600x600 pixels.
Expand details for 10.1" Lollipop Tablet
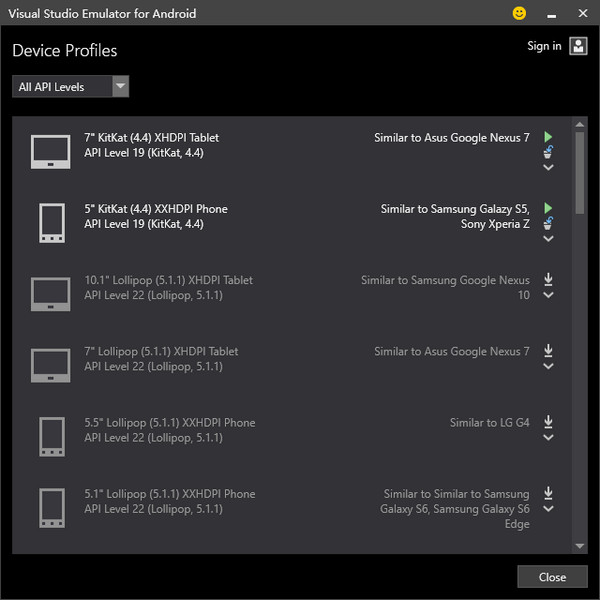(548, 295)
